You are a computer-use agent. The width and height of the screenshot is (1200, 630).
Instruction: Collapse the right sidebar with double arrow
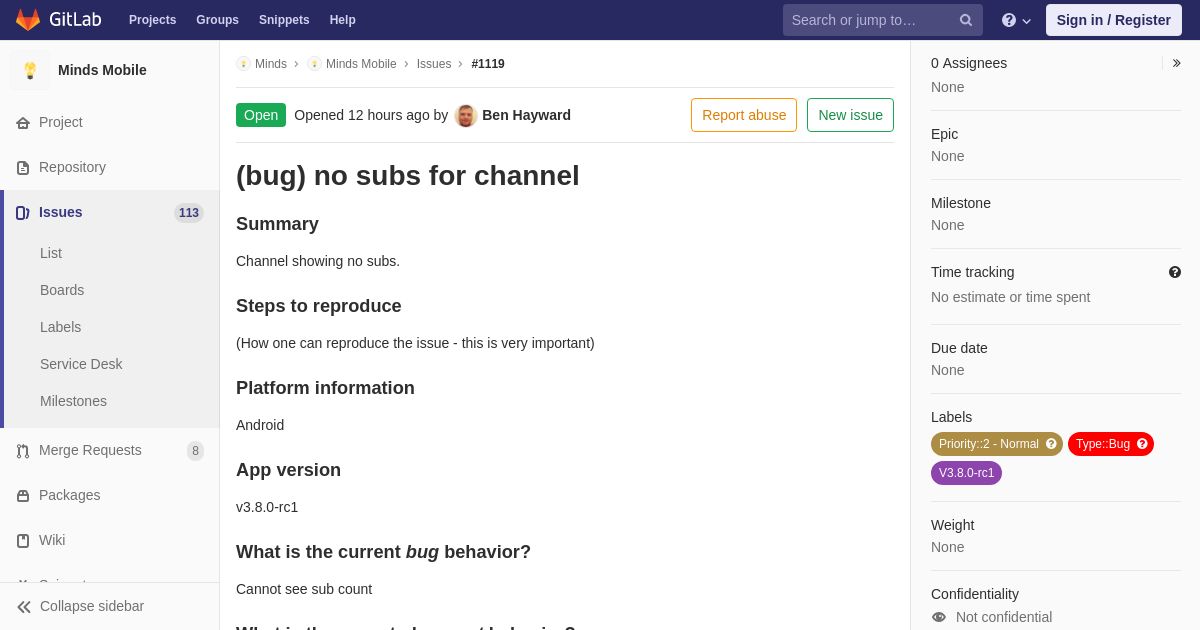click(1176, 63)
